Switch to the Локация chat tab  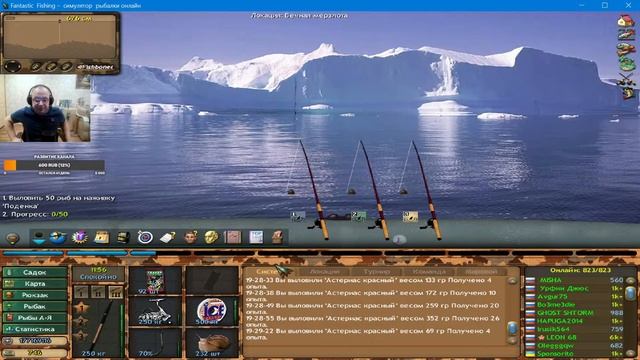pyautogui.click(x=324, y=271)
